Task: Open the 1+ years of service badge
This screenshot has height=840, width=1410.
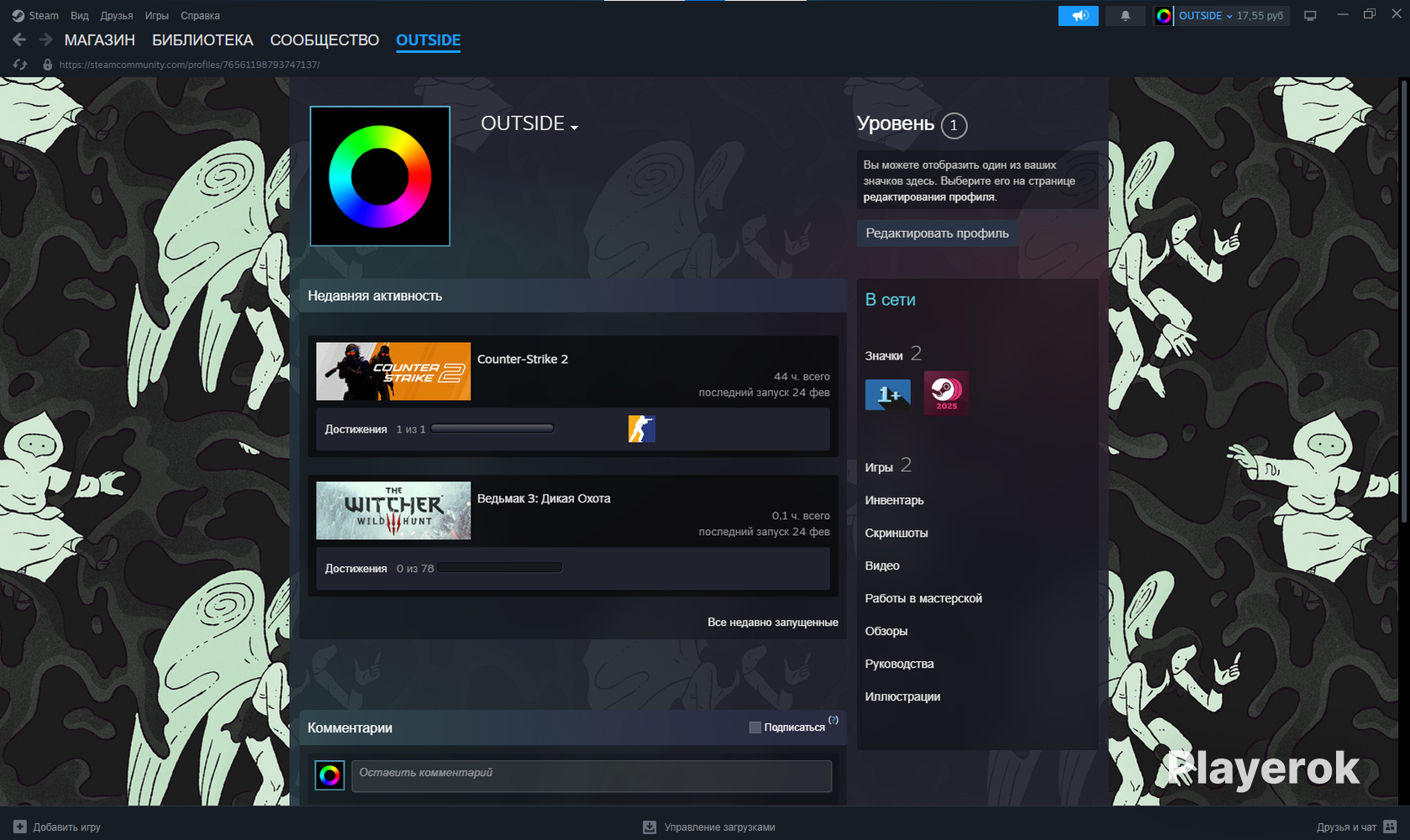Action: tap(887, 394)
